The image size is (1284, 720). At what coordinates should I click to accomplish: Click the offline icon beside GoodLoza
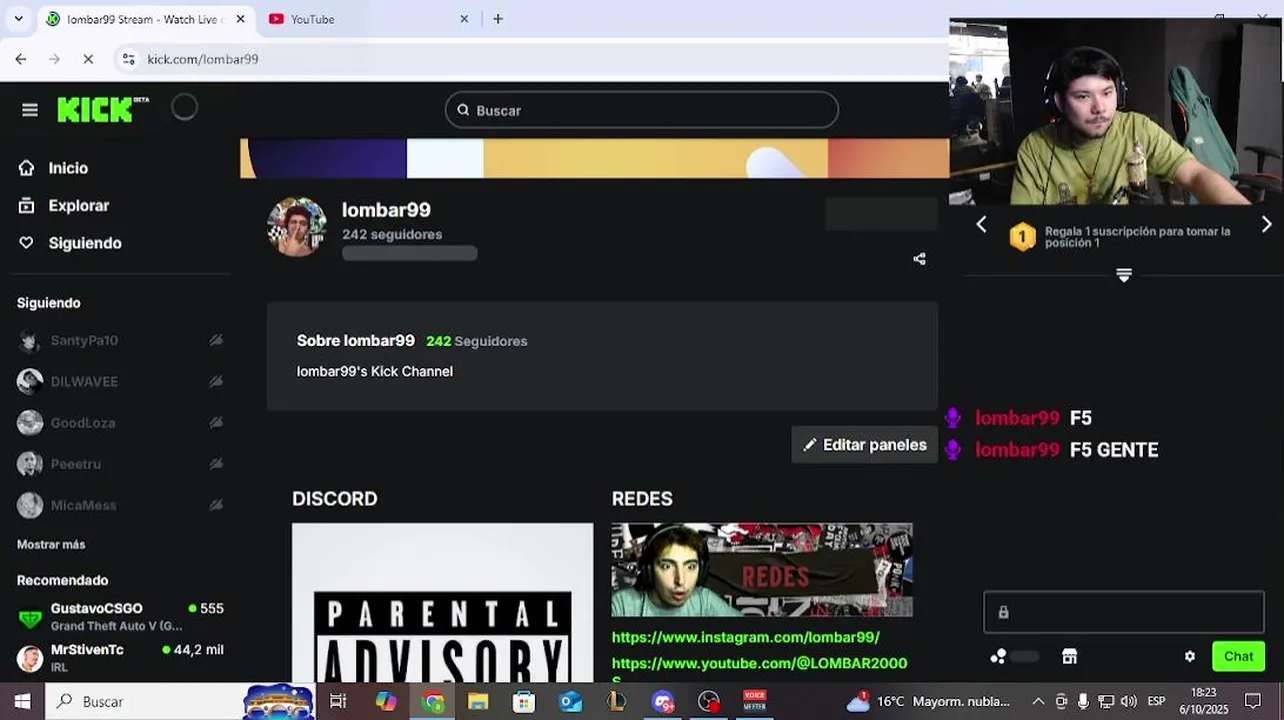point(216,423)
